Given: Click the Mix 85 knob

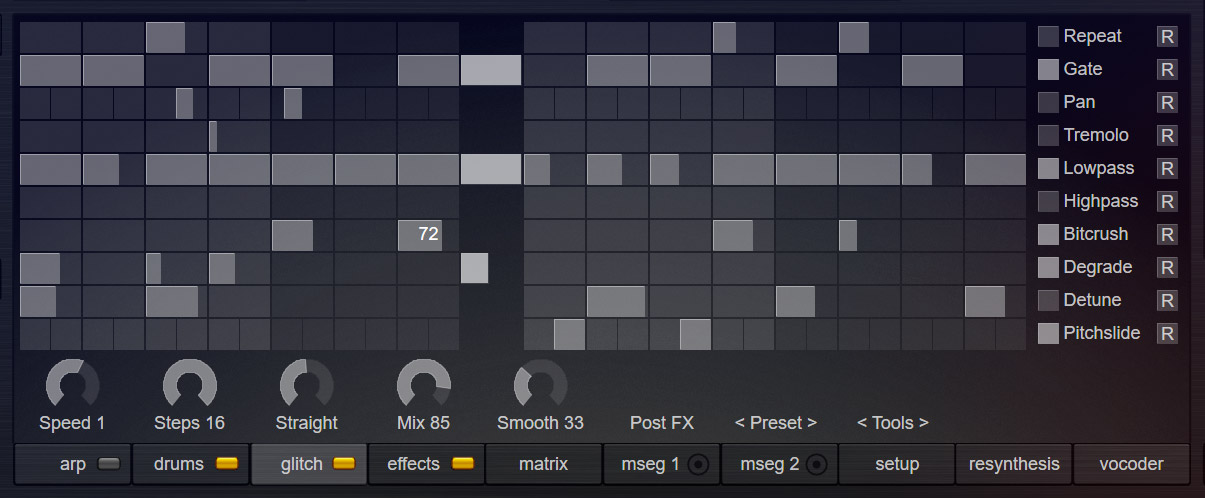Looking at the screenshot, I should (423, 385).
